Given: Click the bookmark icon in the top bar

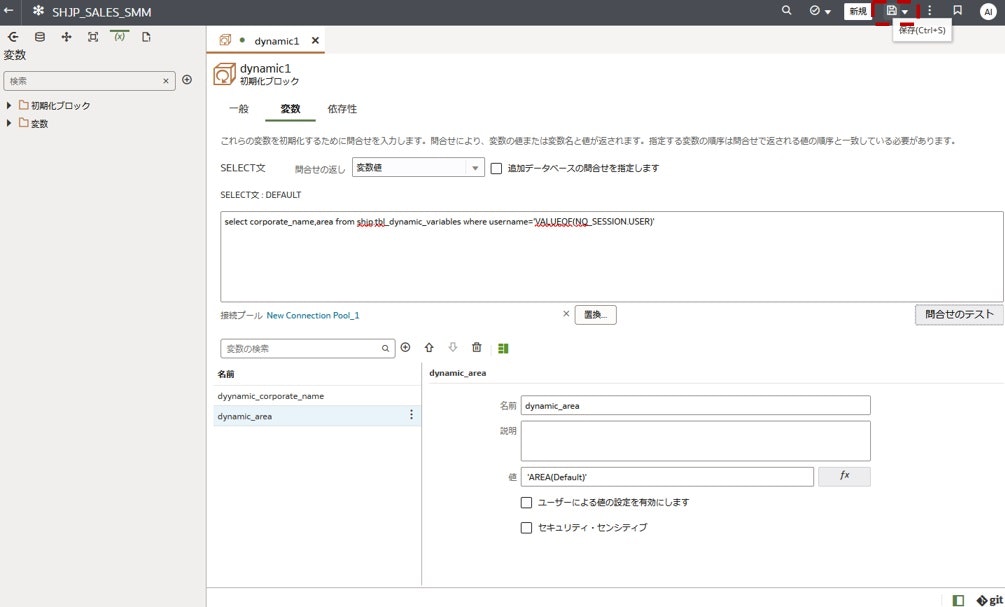Looking at the screenshot, I should tap(958, 11).
